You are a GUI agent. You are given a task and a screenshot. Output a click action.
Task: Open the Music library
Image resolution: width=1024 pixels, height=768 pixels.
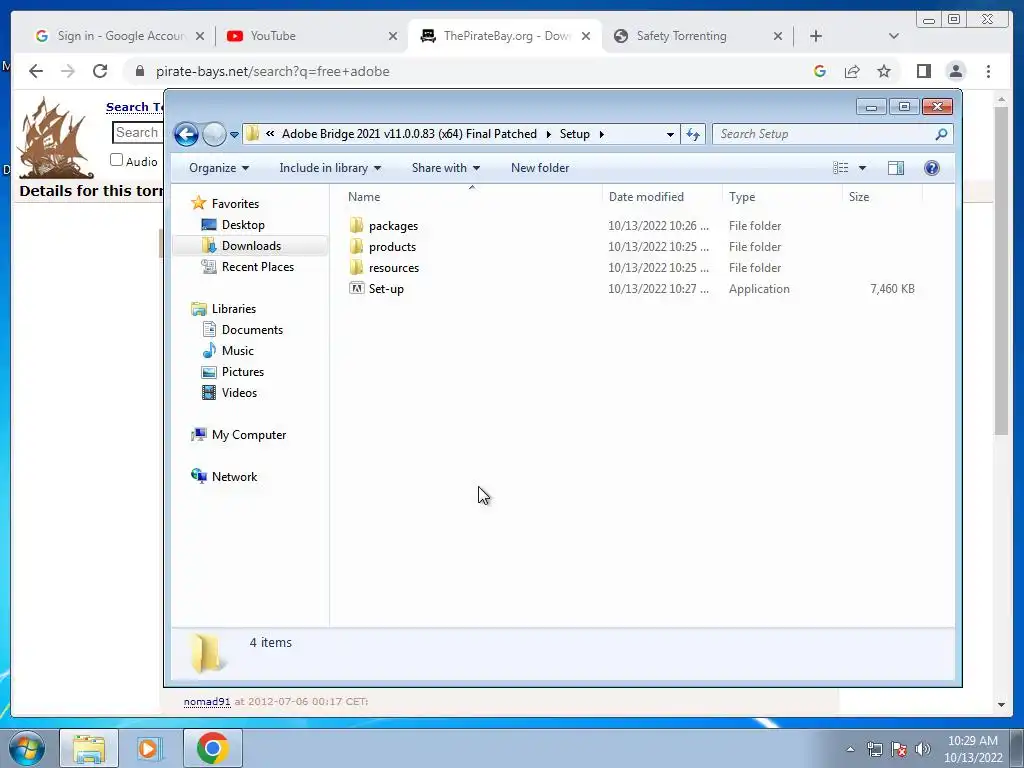[238, 351]
